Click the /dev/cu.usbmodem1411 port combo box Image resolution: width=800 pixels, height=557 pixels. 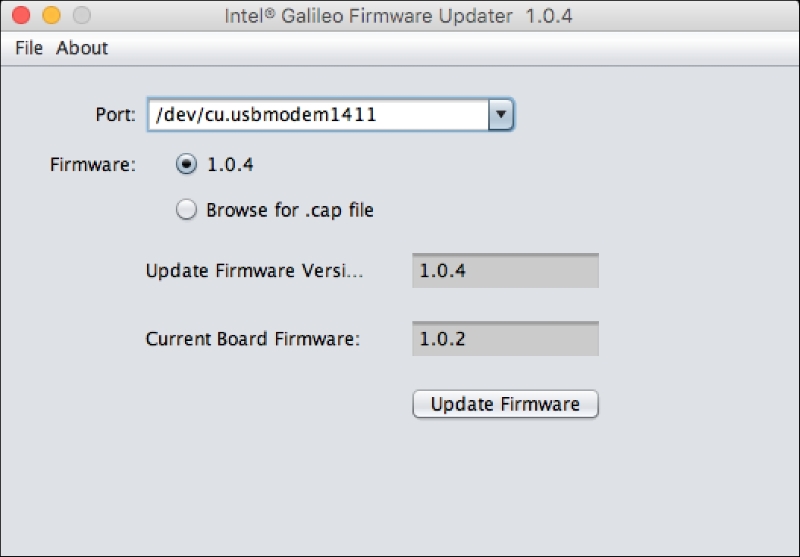tap(330, 114)
